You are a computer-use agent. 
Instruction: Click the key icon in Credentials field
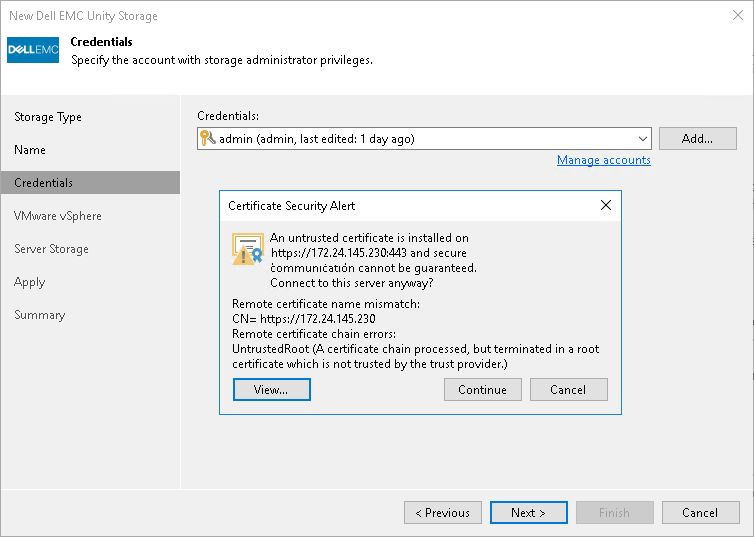pos(208,139)
